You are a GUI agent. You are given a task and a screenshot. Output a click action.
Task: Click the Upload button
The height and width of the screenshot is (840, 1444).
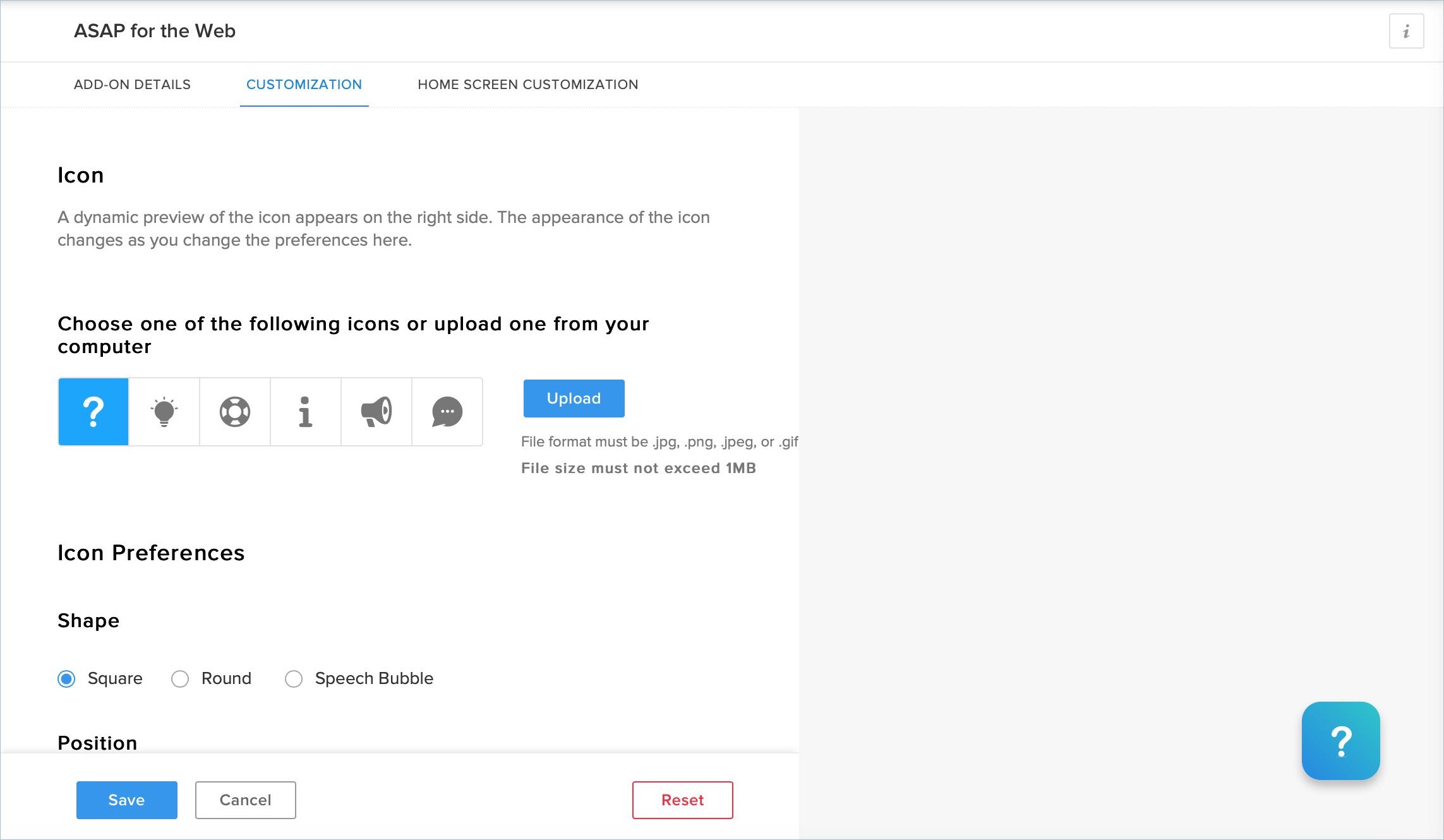click(x=574, y=399)
